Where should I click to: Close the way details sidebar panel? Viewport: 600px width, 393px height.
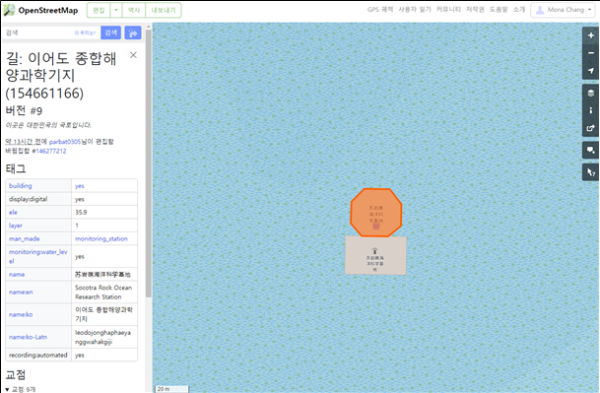point(133,55)
